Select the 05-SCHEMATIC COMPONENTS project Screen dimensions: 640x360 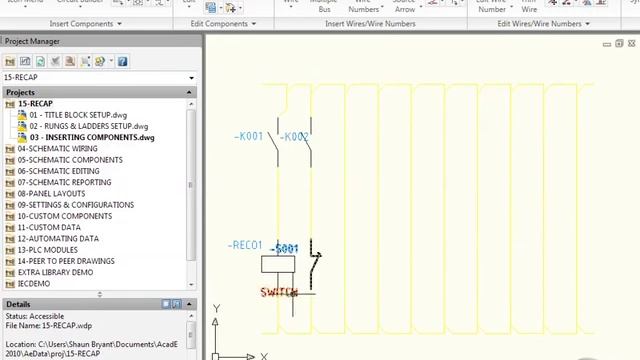tap(70, 160)
